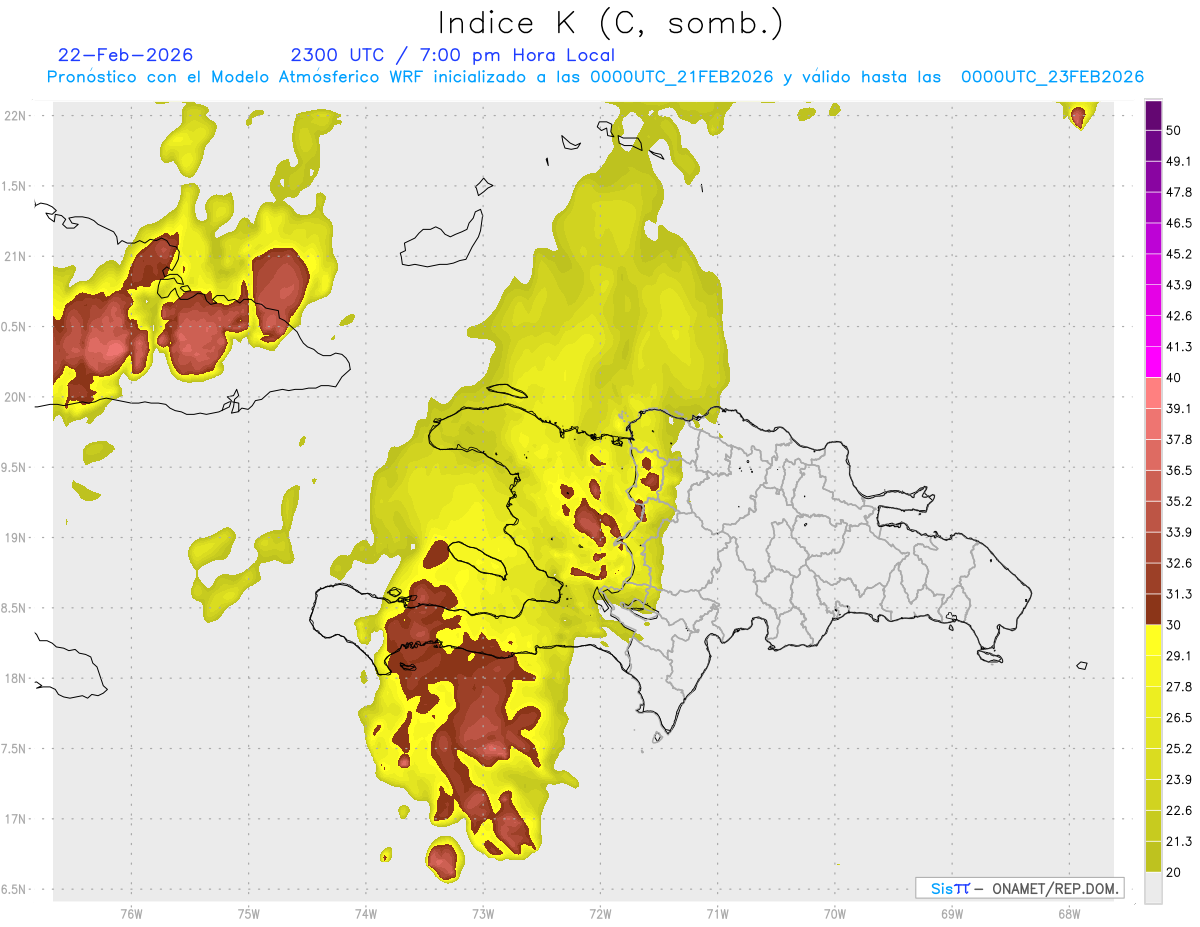Click the 72W longitude axis label
The image size is (1200, 927).
pos(600,913)
